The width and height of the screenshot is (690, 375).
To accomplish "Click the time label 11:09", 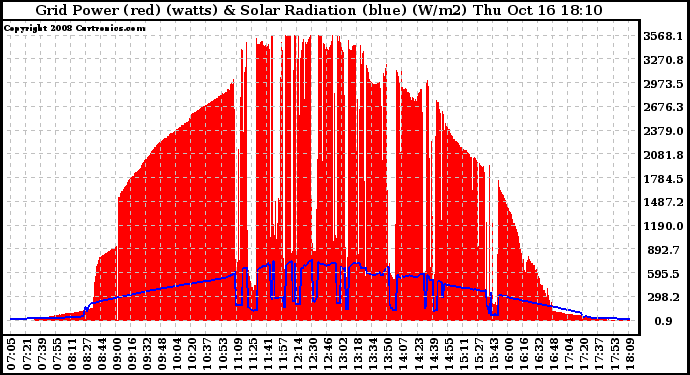I will pos(238,354).
